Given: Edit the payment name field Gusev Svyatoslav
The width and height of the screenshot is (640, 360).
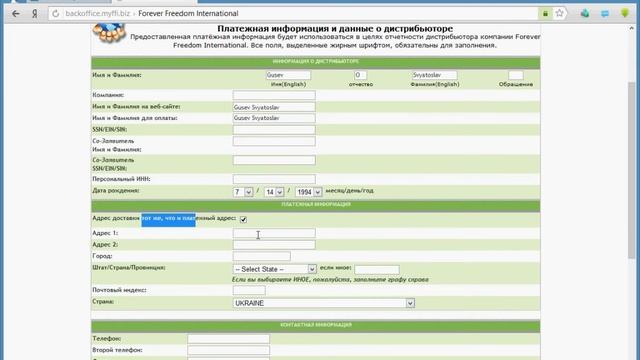Looking at the screenshot, I should tap(274, 118).
